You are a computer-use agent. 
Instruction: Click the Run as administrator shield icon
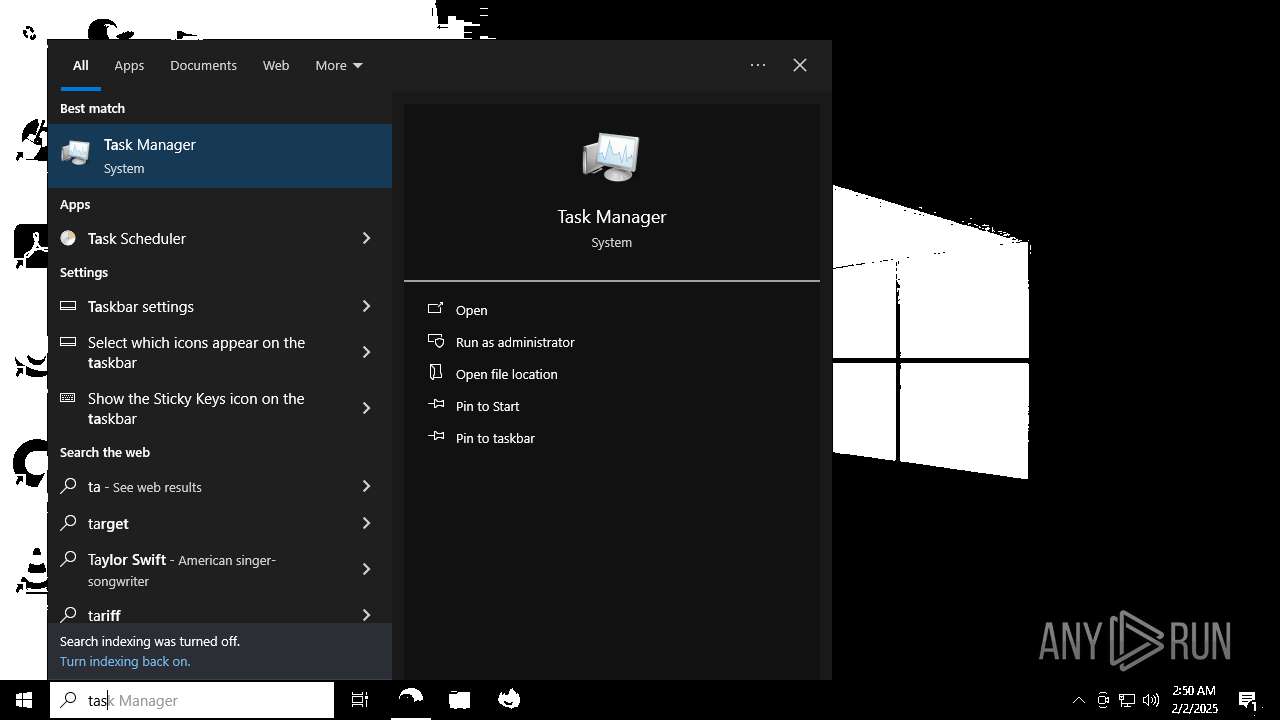(x=436, y=341)
